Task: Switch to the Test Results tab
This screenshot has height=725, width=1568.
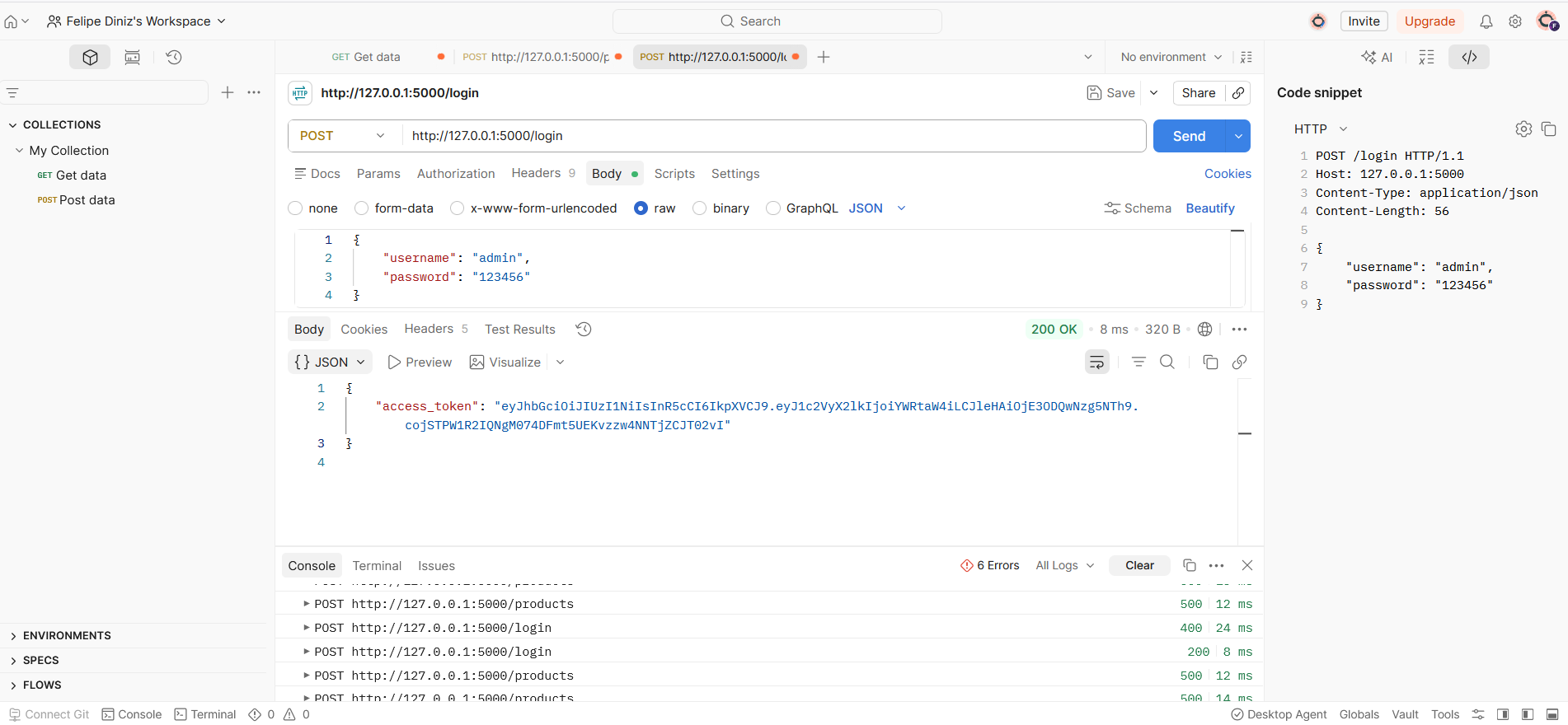Action: (520, 330)
